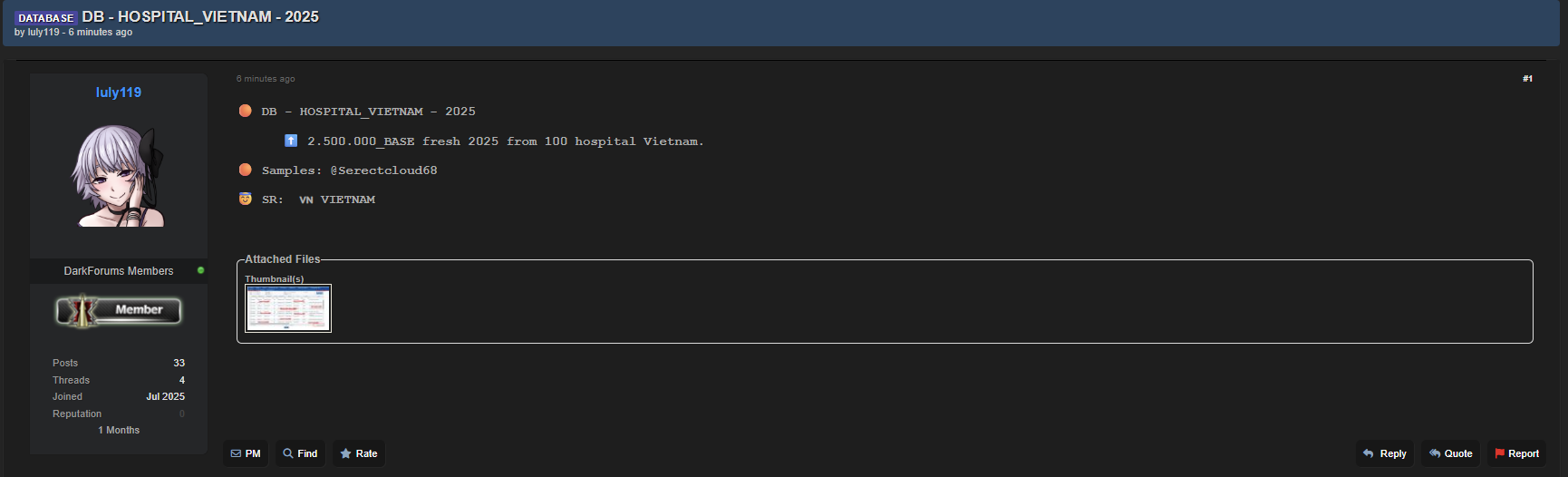This screenshot has width=1568, height=477.
Task: Click the post's "6 minutes ago" timestamp
Action: (266, 79)
